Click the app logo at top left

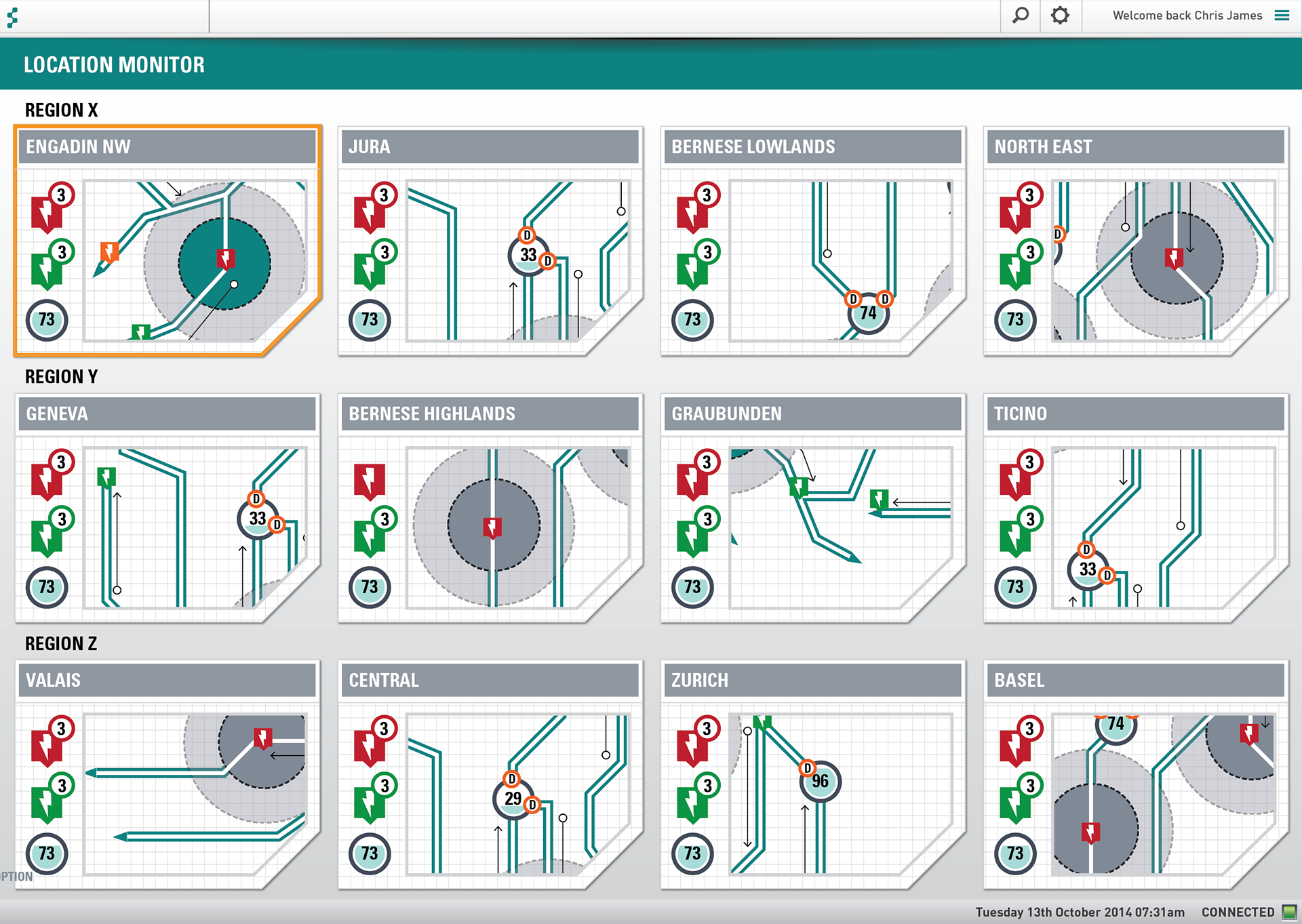coord(12,17)
